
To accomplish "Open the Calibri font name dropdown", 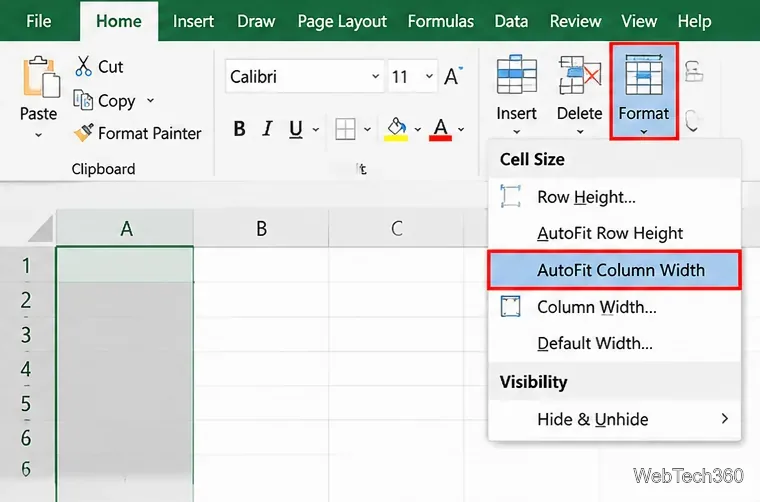I will pyautogui.click(x=375, y=76).
